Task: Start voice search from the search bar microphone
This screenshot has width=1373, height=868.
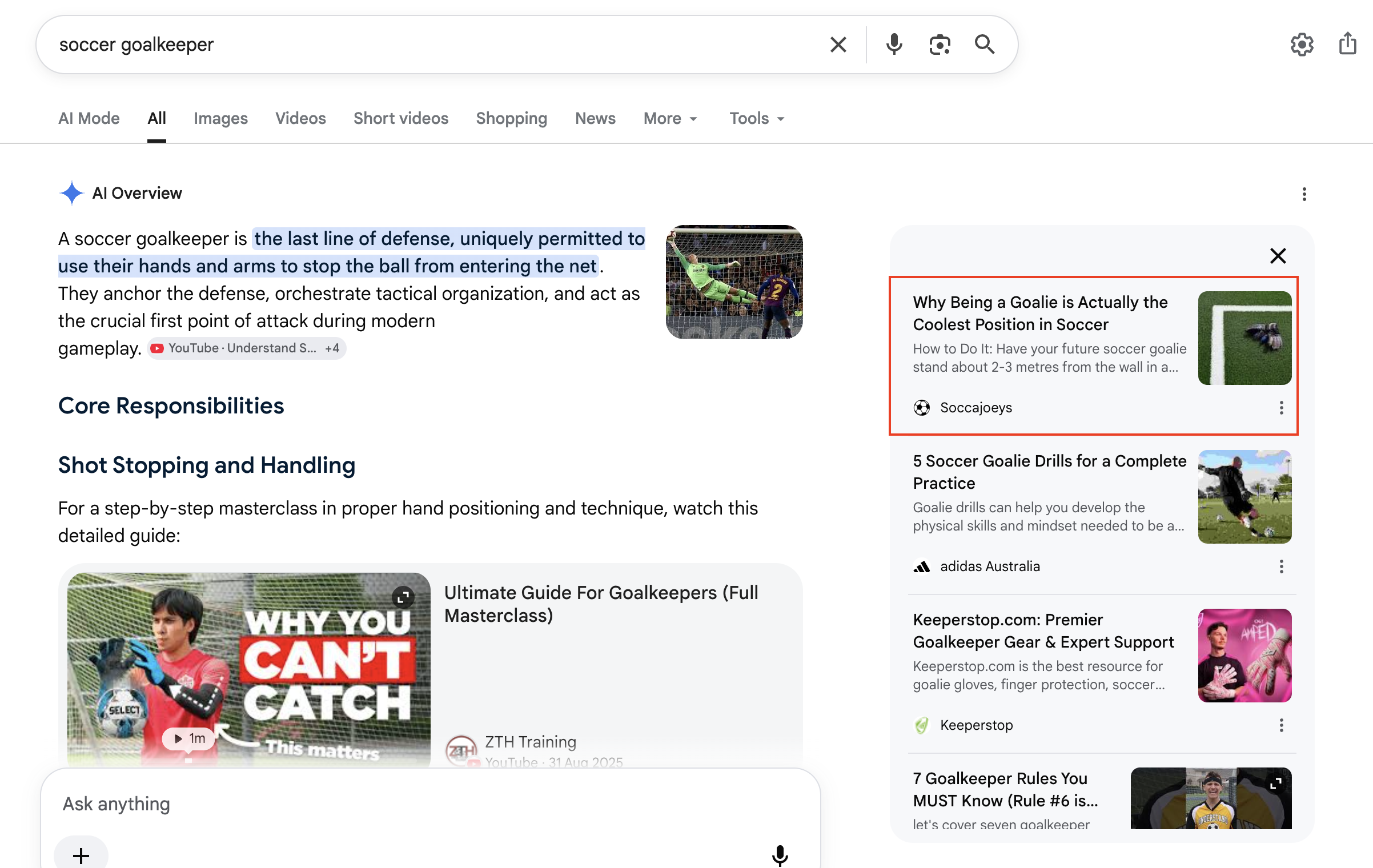Action: tap(894, 45)
